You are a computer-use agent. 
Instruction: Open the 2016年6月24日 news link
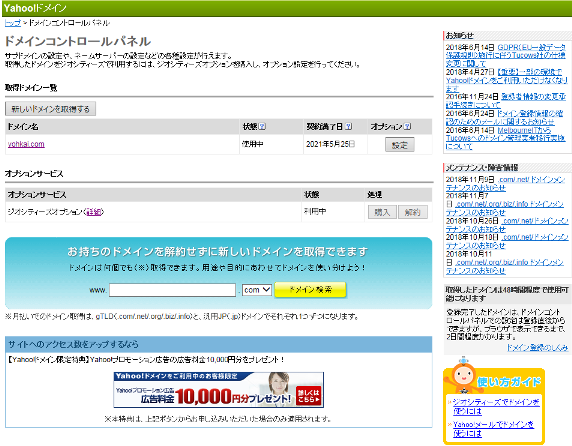pos(505,117)
